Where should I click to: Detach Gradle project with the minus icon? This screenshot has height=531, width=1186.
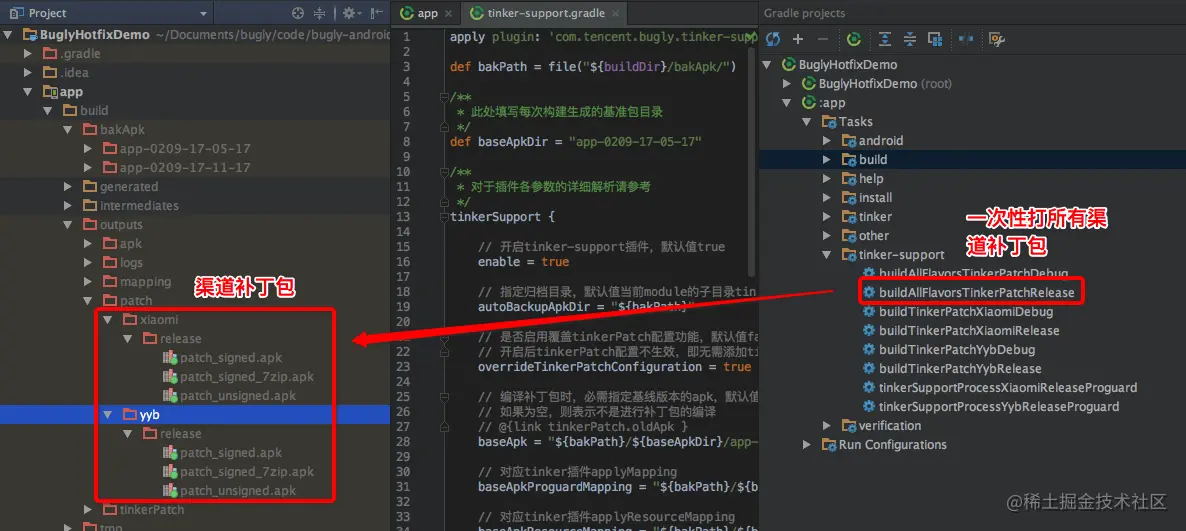[x=823, y=39]
